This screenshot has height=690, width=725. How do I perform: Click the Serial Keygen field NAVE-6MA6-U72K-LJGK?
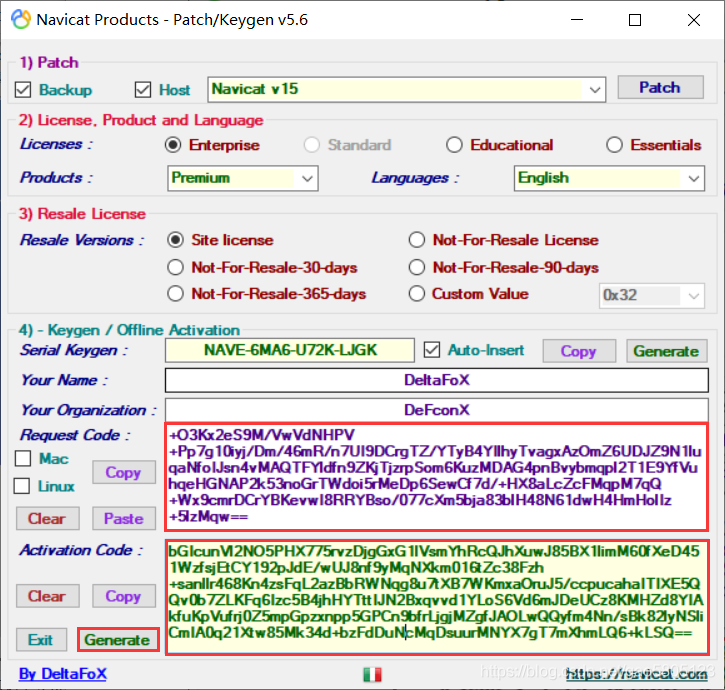point(290,350)
